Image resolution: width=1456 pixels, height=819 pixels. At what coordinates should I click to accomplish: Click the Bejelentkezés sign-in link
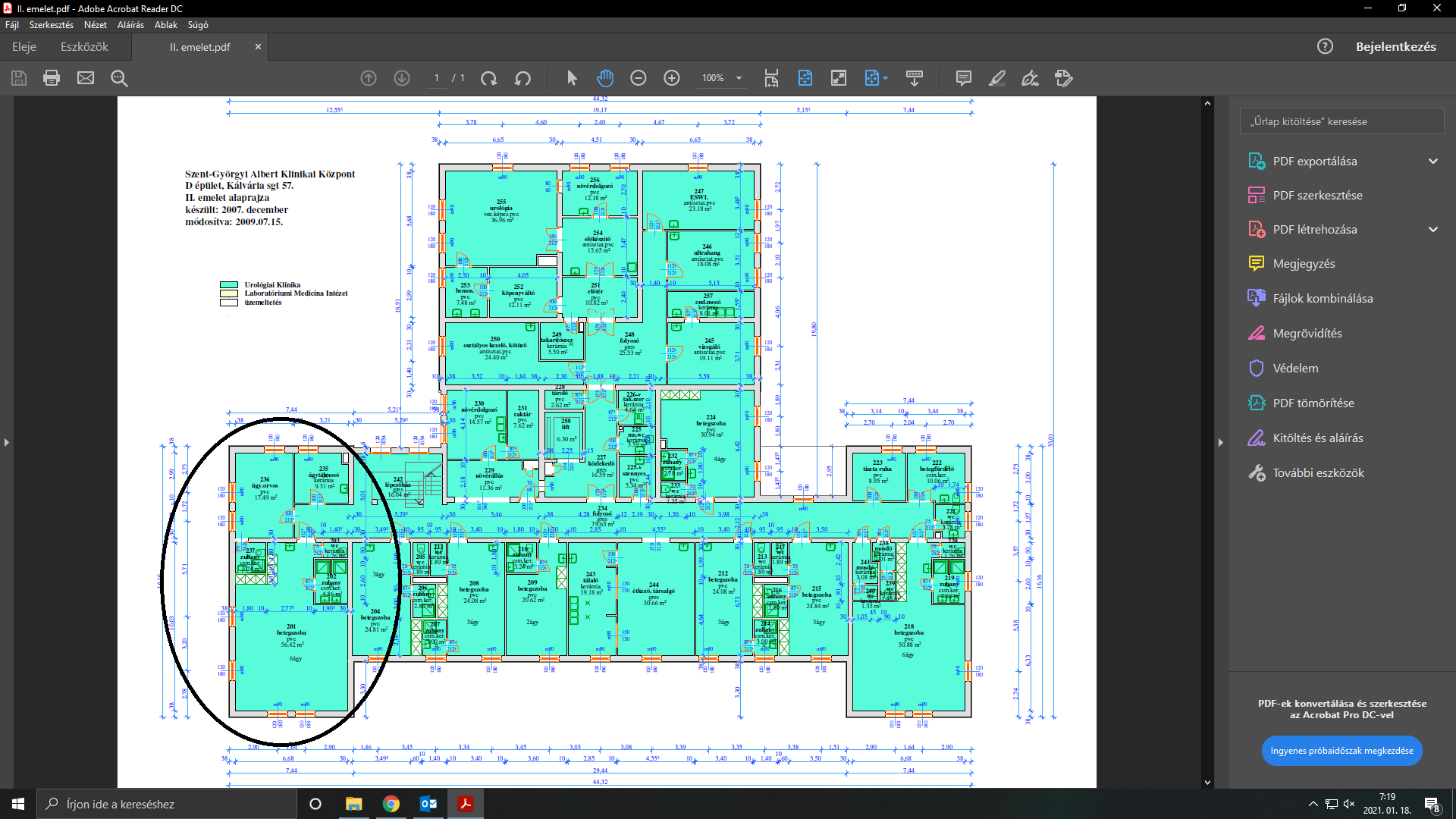tap(1395, 47)
